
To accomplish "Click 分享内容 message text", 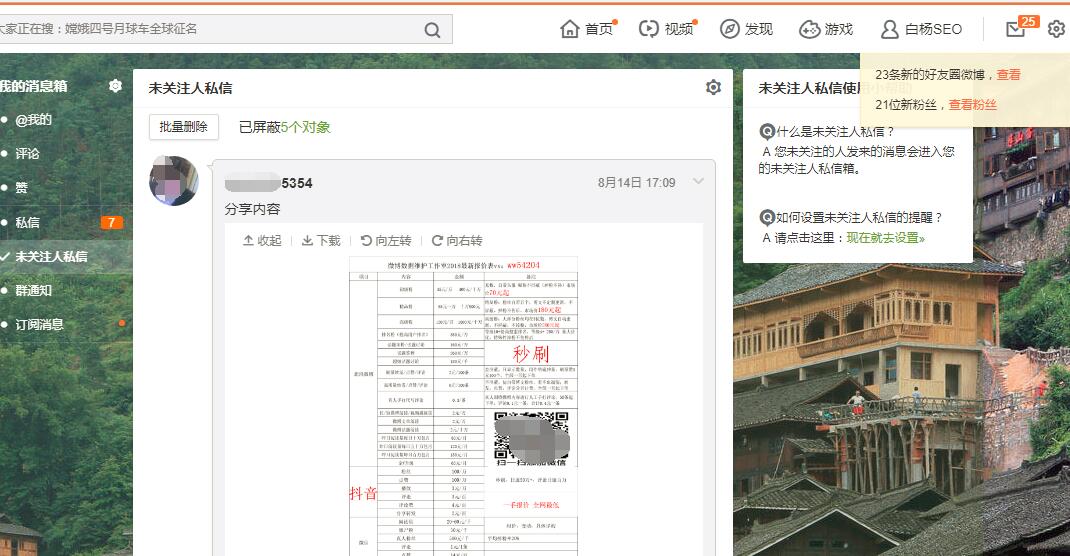I will coord(252,209).
